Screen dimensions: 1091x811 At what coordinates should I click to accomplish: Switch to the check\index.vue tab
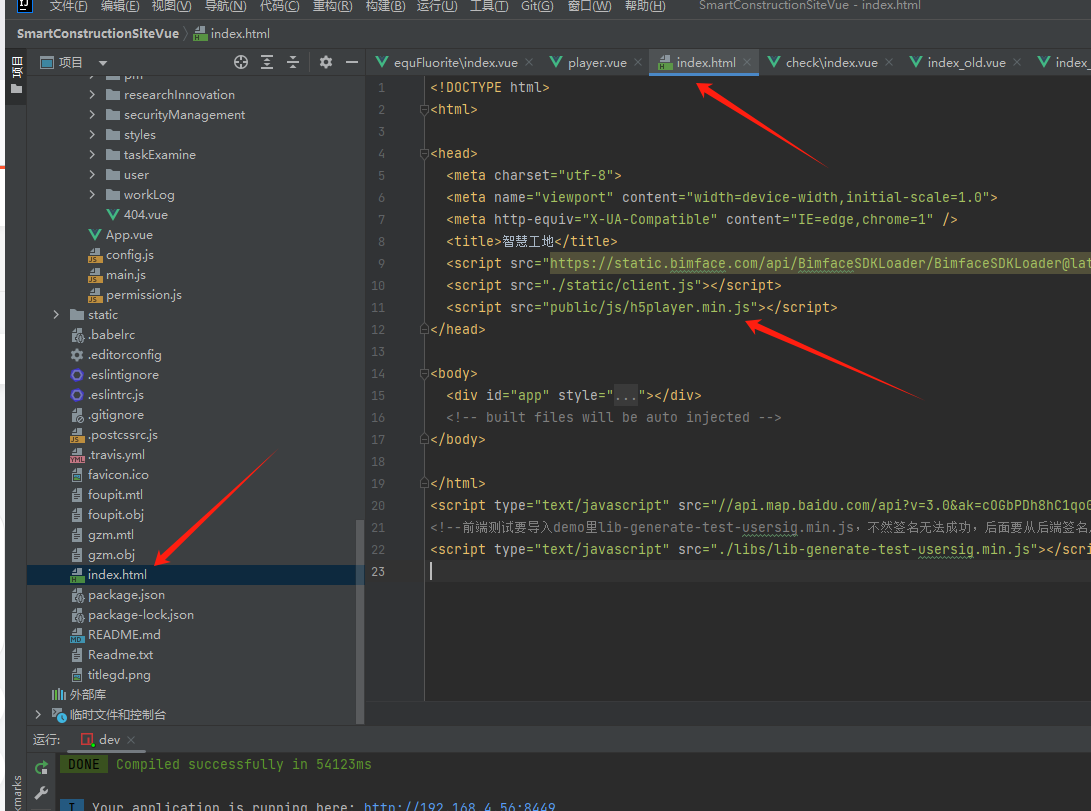(831, 63)
